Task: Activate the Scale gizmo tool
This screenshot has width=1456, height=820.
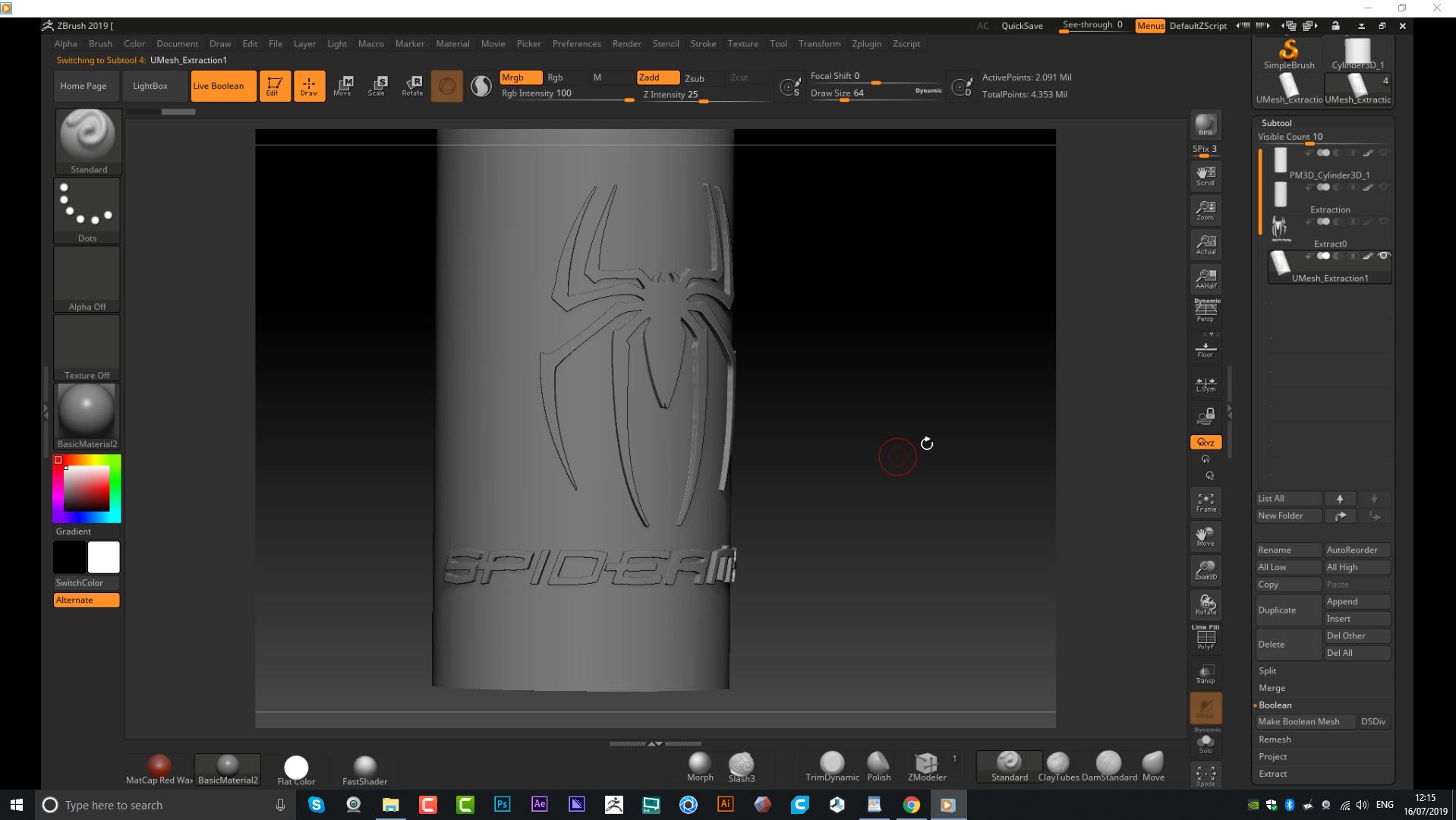Action: (x=377, y=86)
